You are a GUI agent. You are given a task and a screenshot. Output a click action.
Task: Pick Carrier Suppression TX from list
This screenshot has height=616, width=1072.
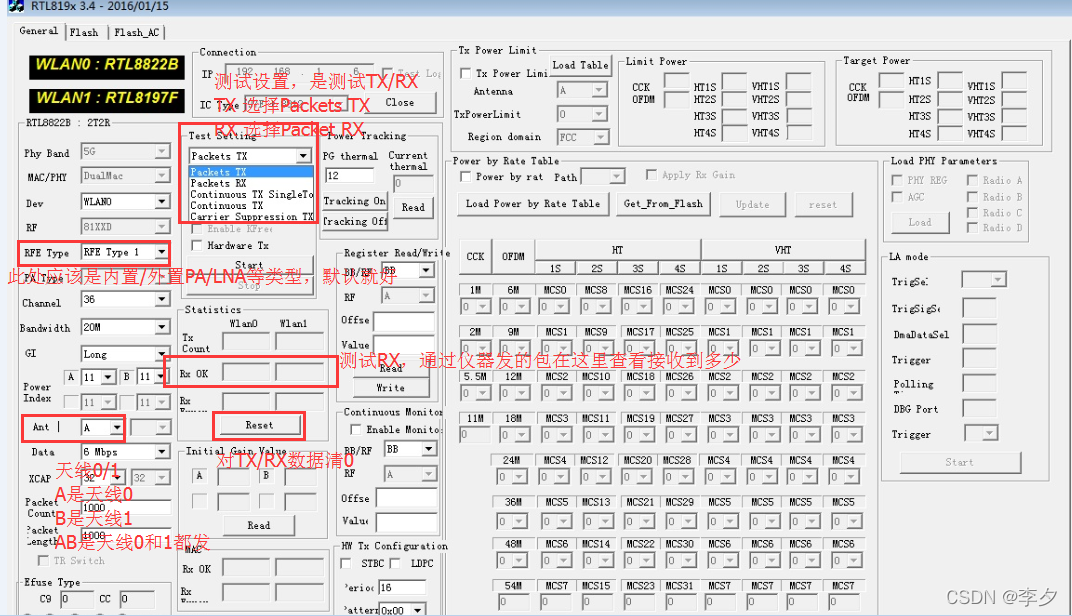point(251,217)
